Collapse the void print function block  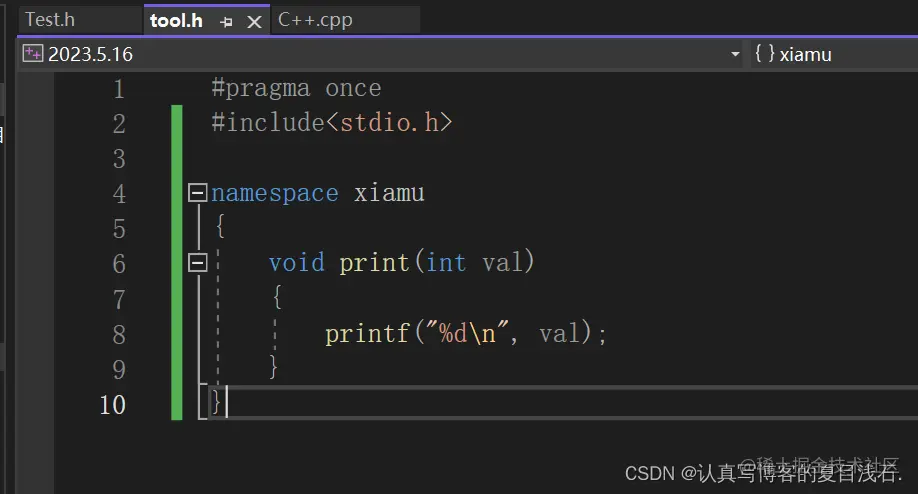click(x=198, y=263)
